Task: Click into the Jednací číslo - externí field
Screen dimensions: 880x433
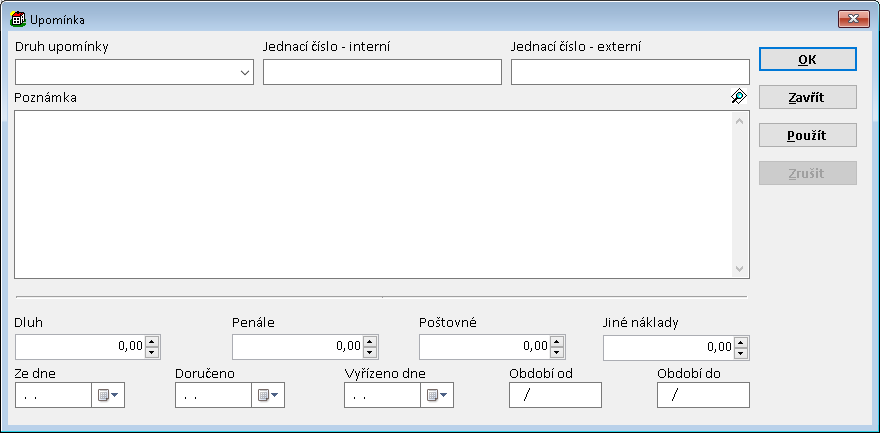Action: (x=629, y=72)
